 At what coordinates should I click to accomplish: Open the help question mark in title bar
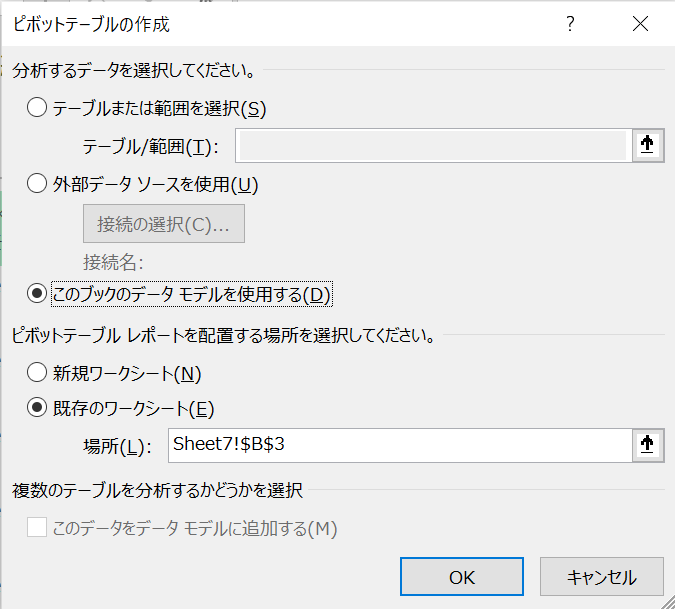click(x=570, y=24)
